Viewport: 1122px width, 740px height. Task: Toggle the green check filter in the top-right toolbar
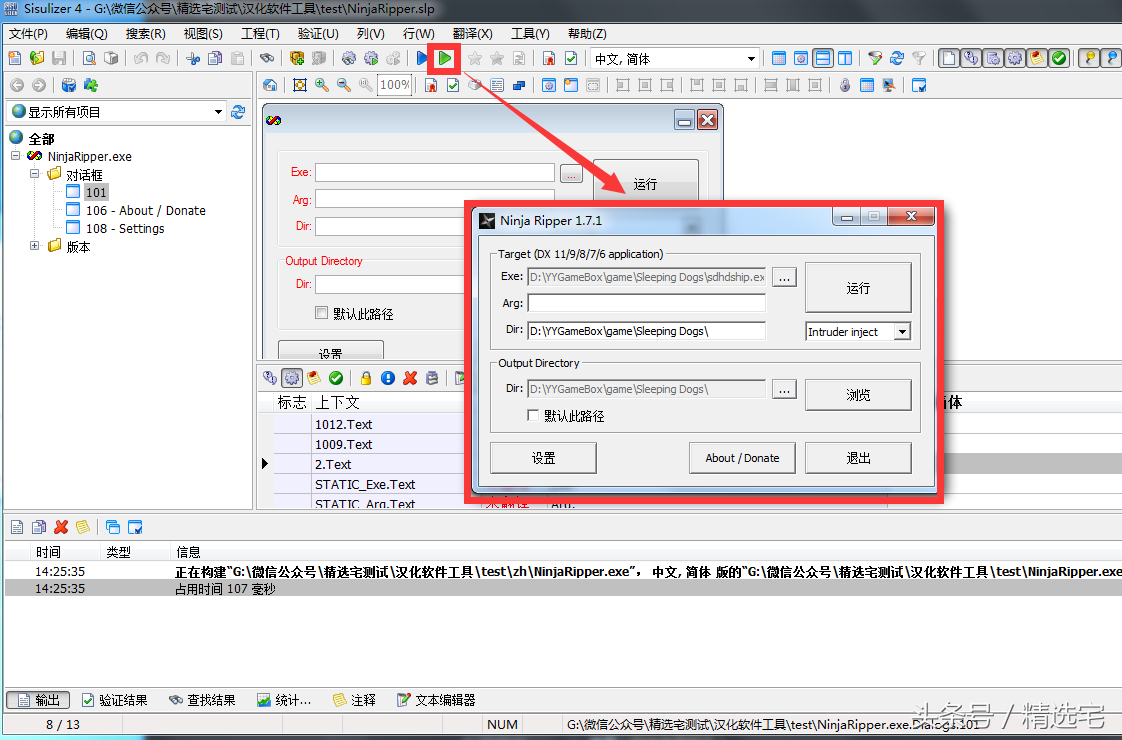[x=1059, y=59]
